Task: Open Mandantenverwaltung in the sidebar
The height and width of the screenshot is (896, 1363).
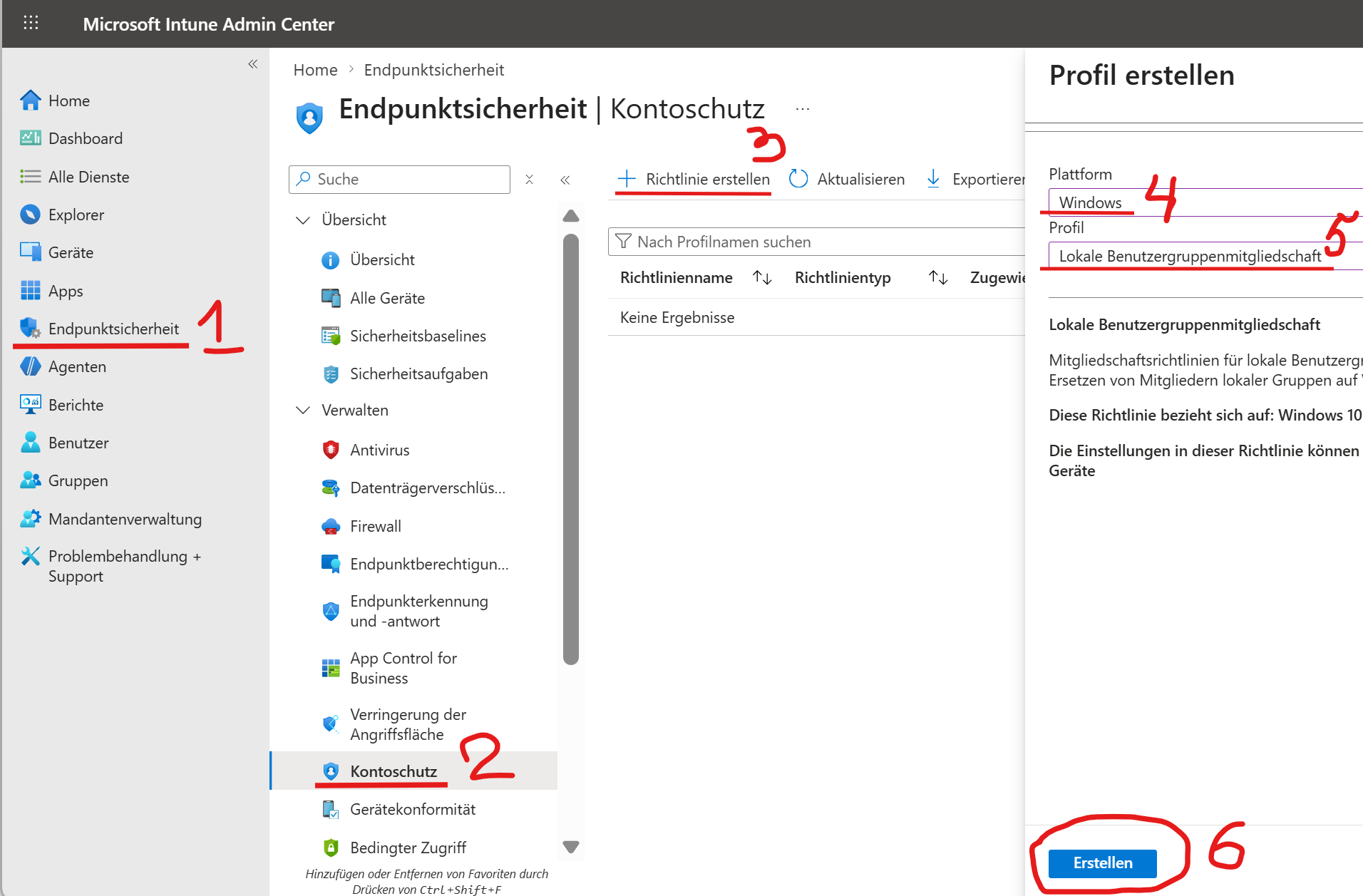Action: 125,519
